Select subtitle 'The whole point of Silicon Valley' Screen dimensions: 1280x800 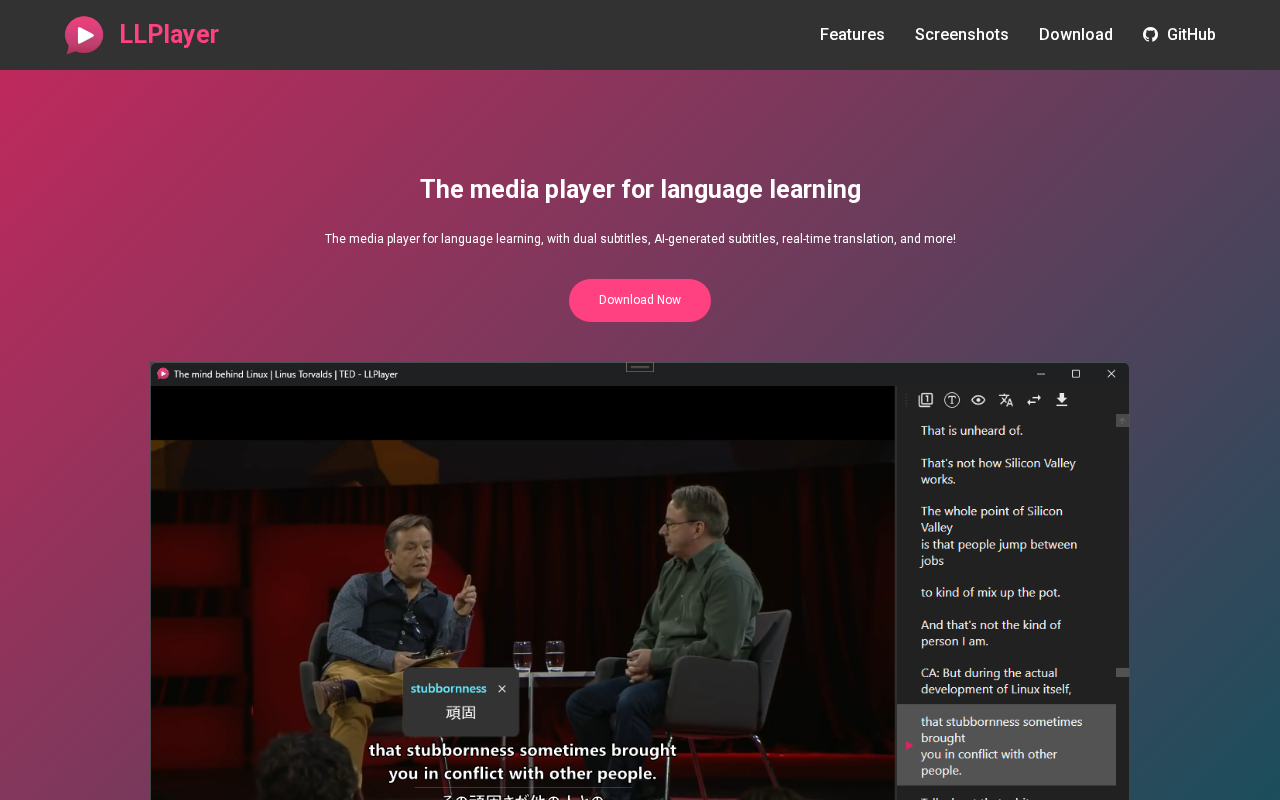992,519
